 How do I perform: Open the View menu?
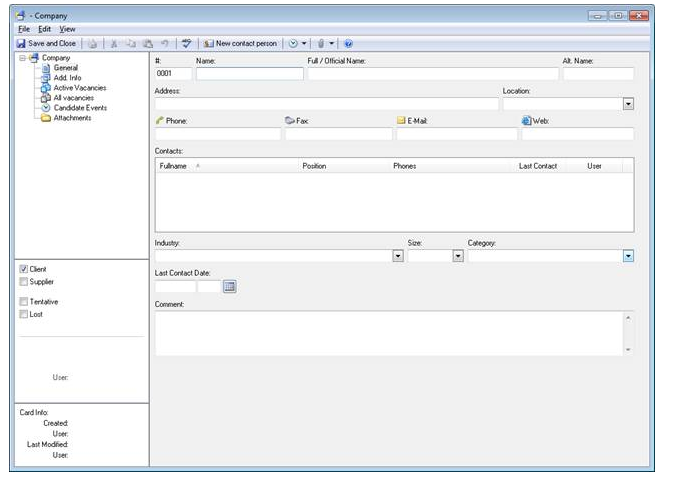[67, 29]
